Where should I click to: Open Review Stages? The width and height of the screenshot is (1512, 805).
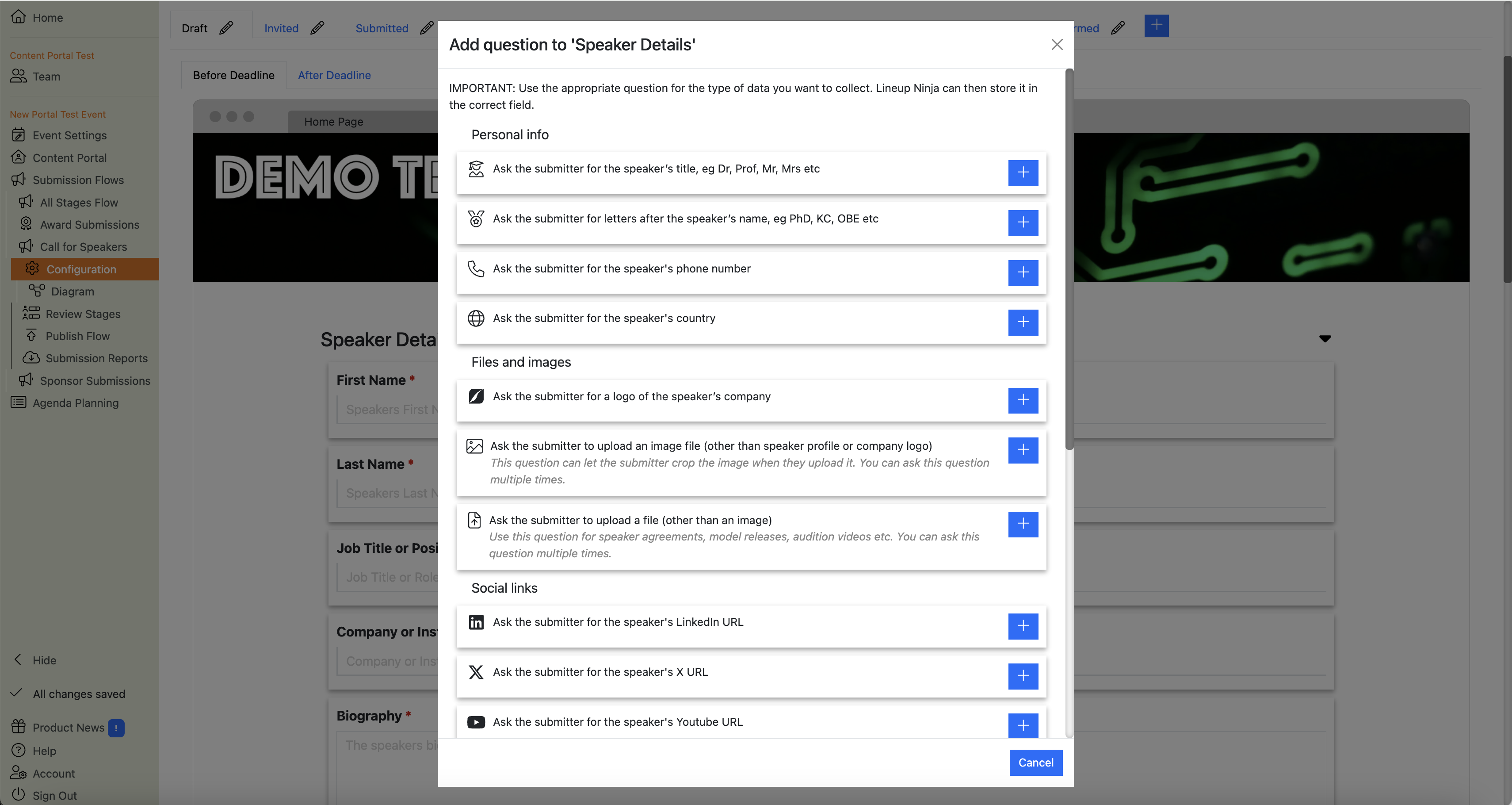click(x=72, y=314)
